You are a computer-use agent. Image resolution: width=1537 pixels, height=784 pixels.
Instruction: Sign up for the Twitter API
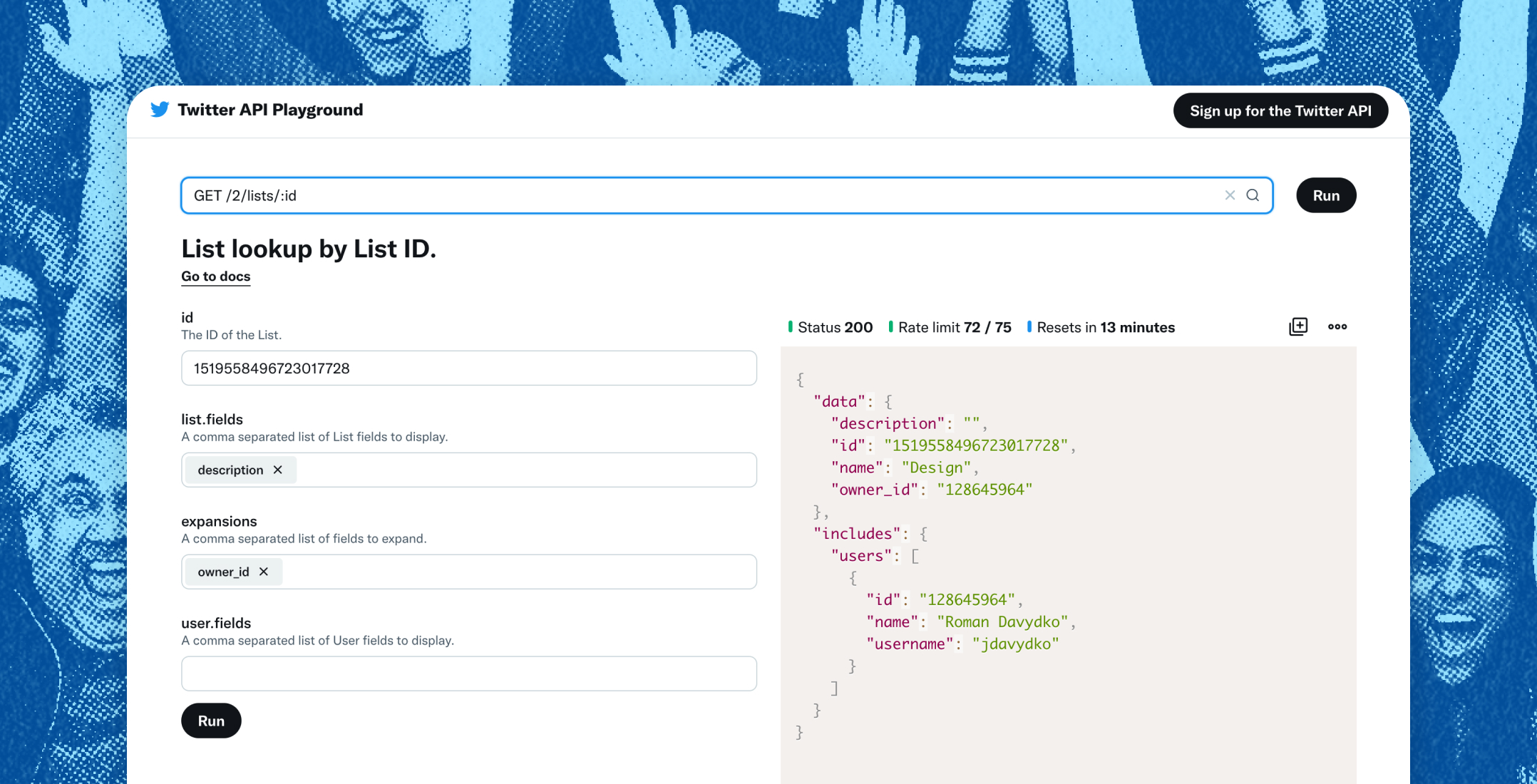1280,110
